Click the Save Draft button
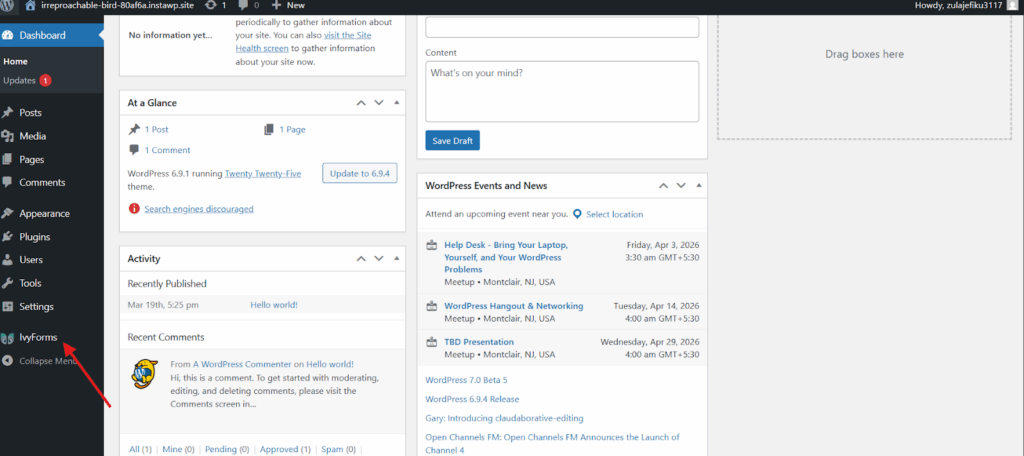Image resolution: width=1024 pixels, height=456 pixels. [x=453, y=140]
